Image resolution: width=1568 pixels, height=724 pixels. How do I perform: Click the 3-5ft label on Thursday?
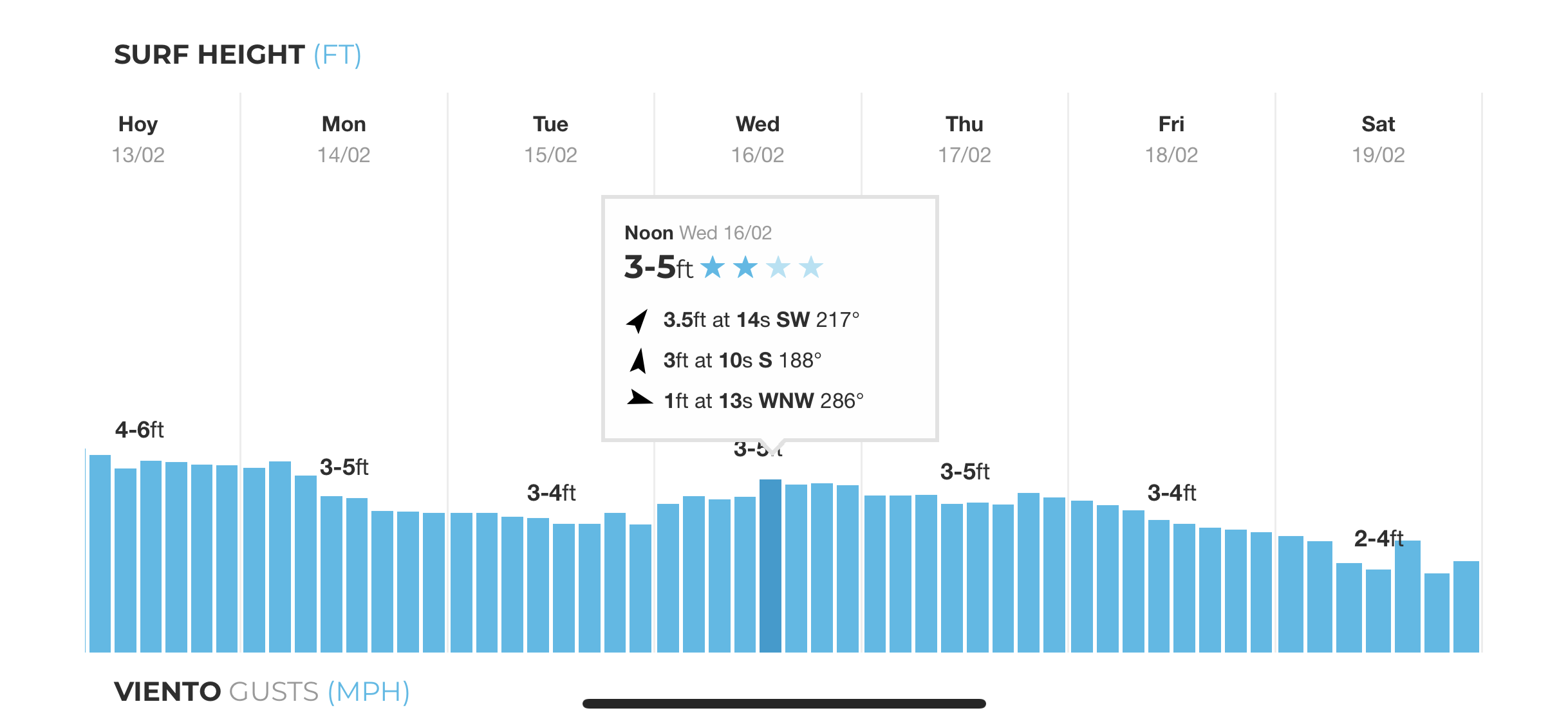pos(965,472)
